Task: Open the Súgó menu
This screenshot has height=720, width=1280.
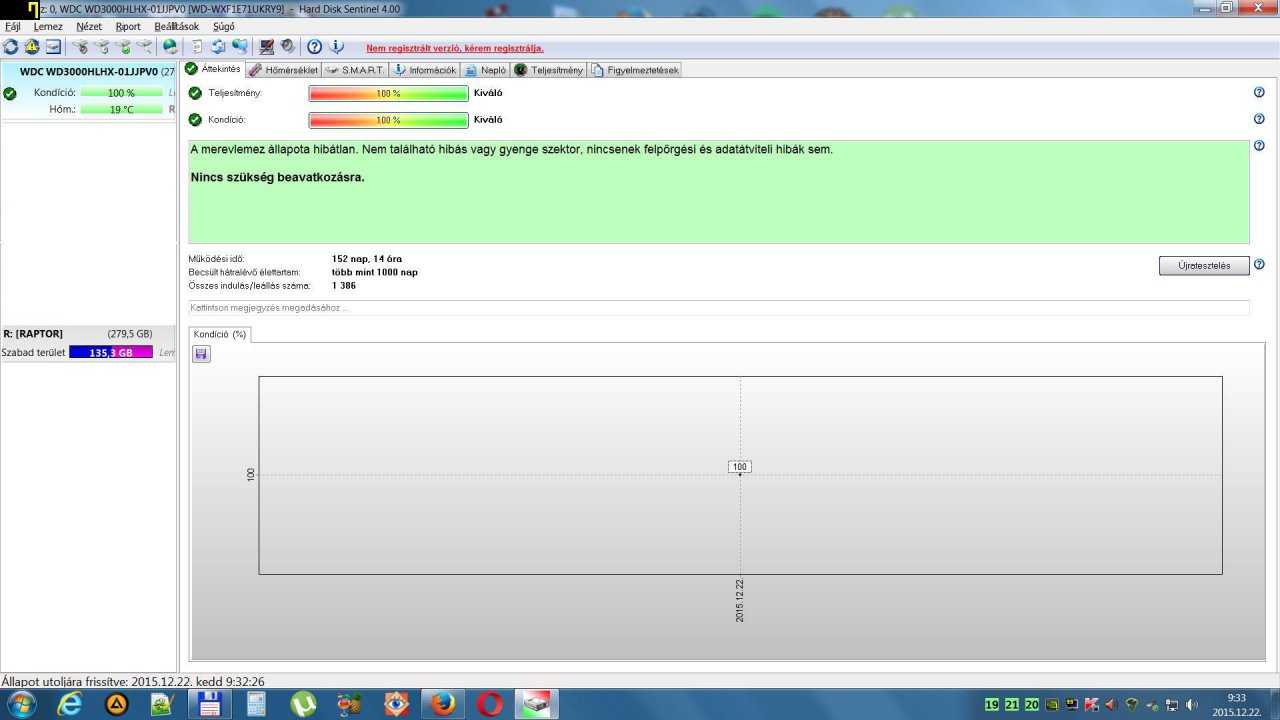Action: (224, 26)
